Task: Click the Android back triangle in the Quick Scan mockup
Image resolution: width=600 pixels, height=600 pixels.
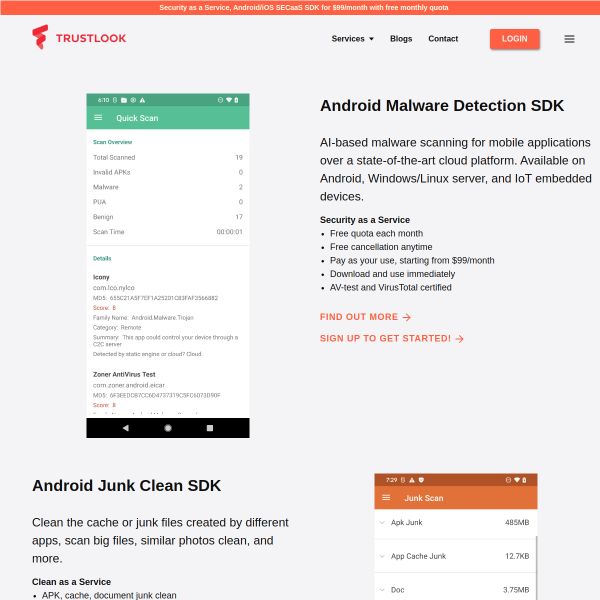Action: 126,428
